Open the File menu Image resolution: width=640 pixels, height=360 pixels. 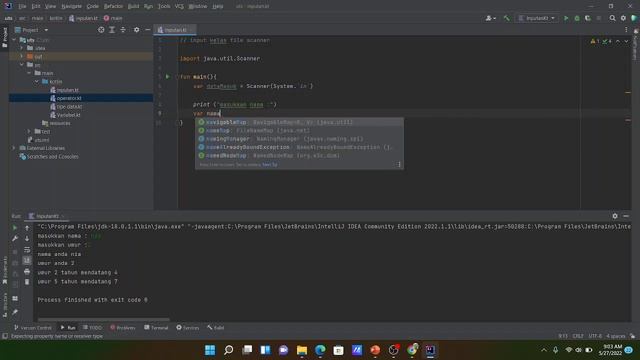22,6
